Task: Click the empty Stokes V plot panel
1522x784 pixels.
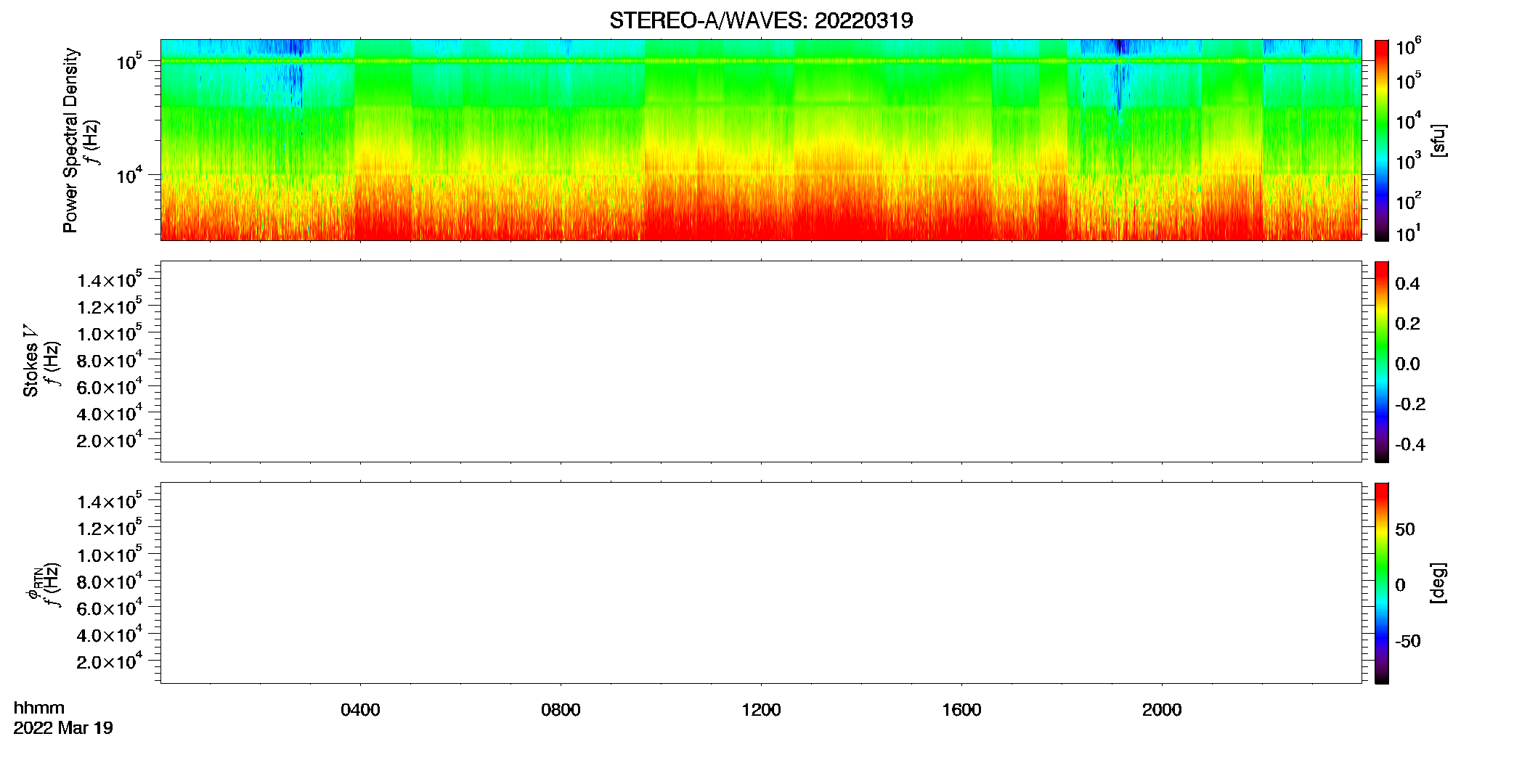Action: (761, 362)
